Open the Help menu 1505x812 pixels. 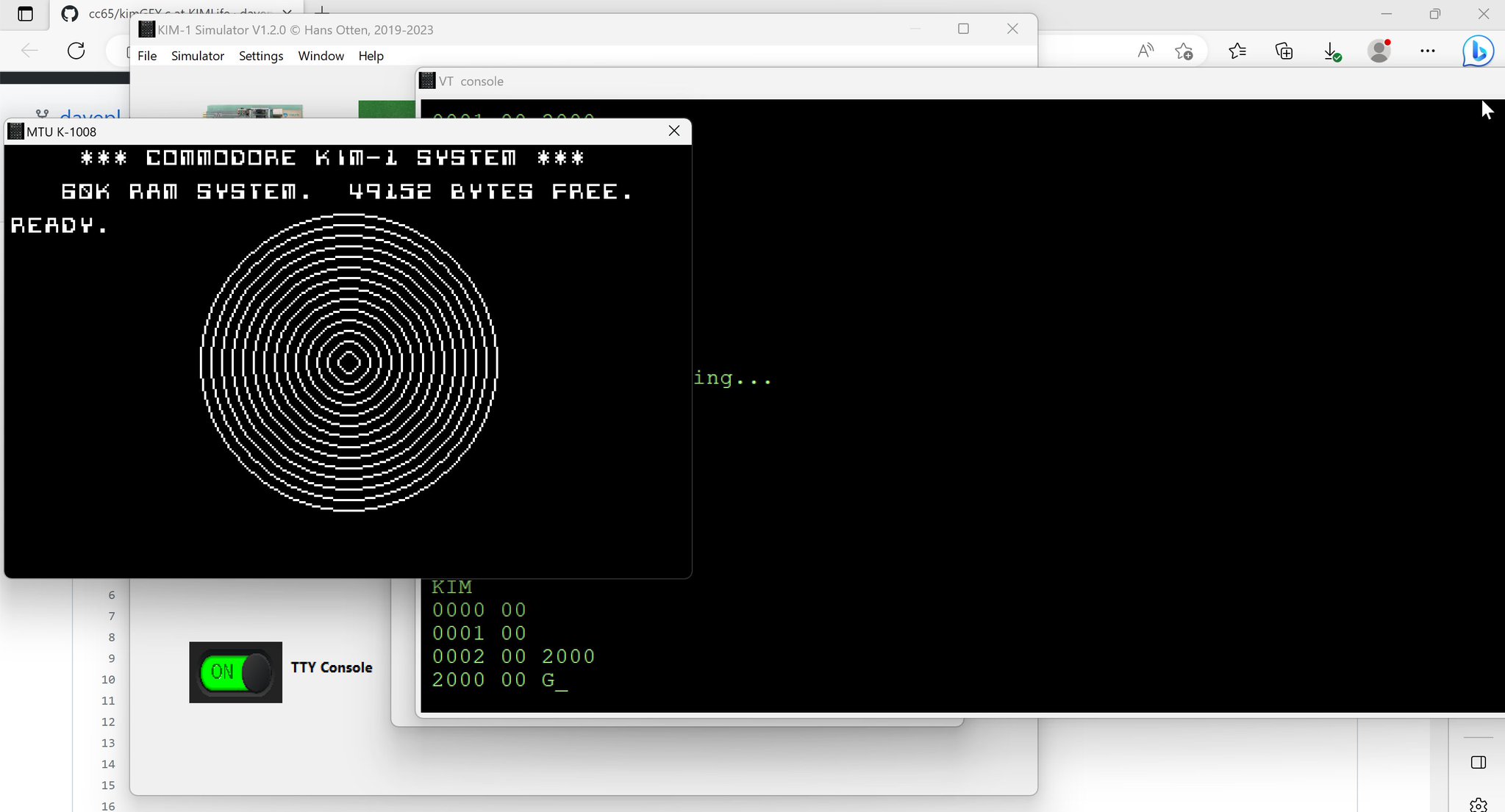coord(371,56)
